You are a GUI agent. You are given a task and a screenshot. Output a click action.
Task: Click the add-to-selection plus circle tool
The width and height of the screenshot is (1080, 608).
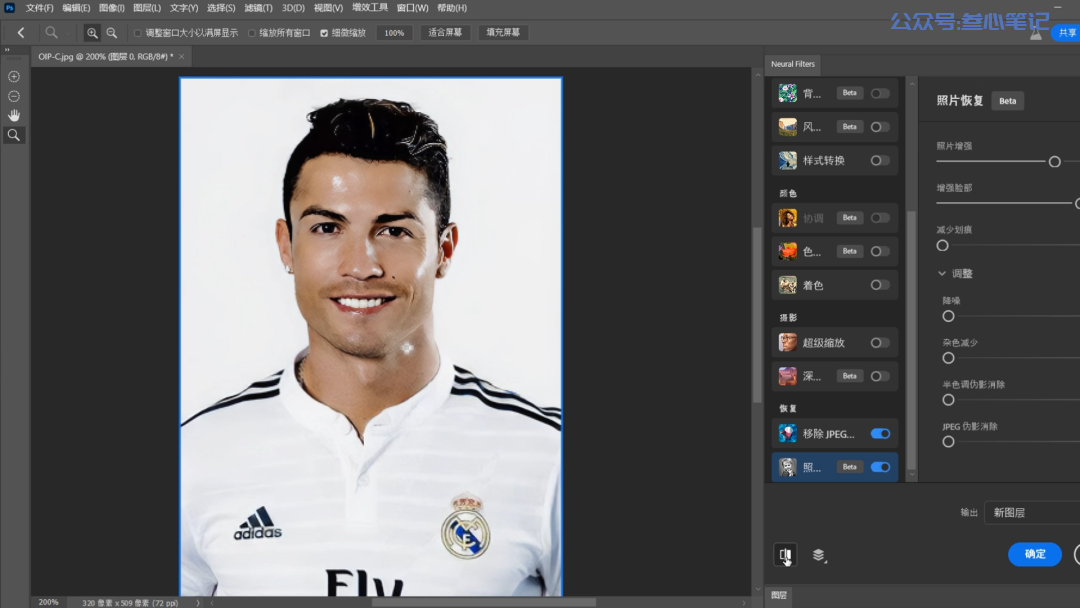tap(14, 76)
